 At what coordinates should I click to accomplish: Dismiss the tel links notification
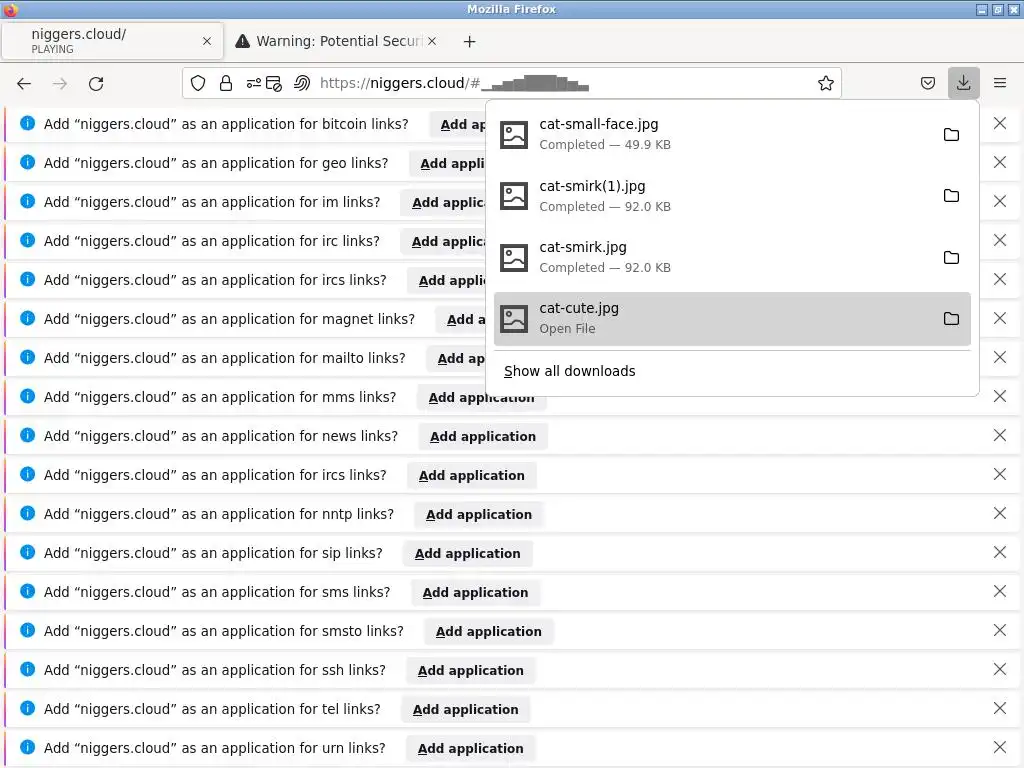(x=1000, y=709)
